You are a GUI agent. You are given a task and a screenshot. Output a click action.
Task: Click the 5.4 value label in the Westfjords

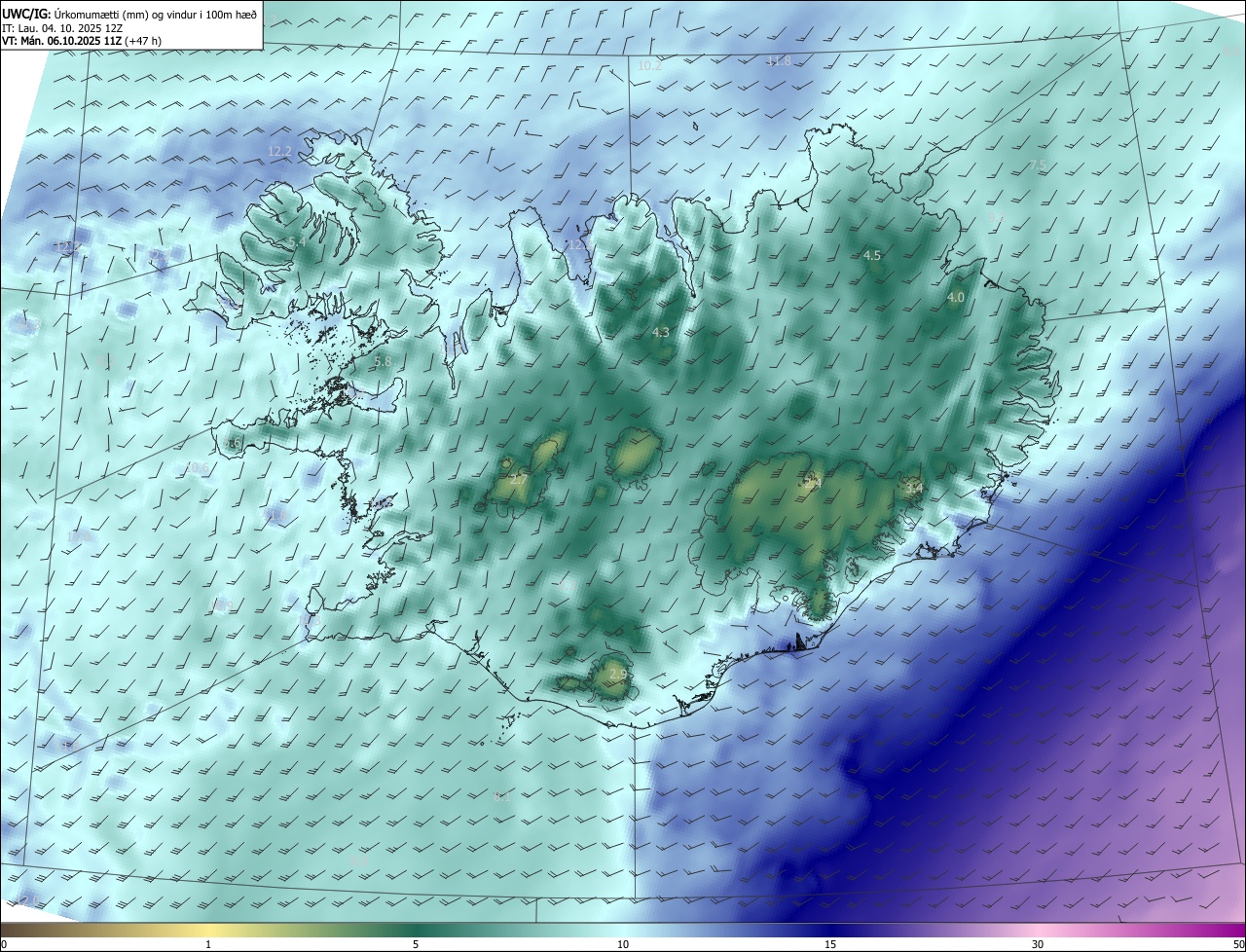point(297,241)
